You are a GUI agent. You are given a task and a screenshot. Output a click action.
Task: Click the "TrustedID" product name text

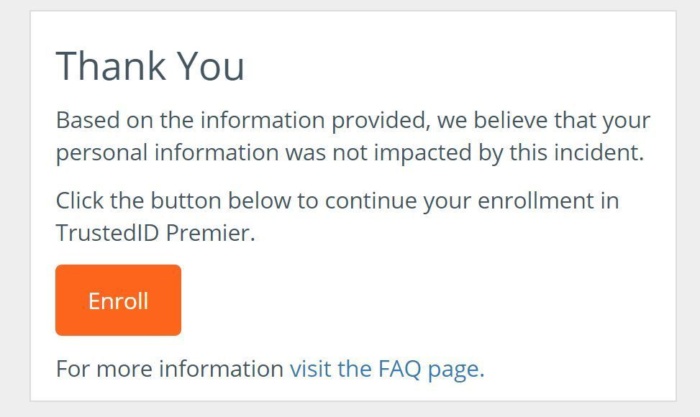107,233
